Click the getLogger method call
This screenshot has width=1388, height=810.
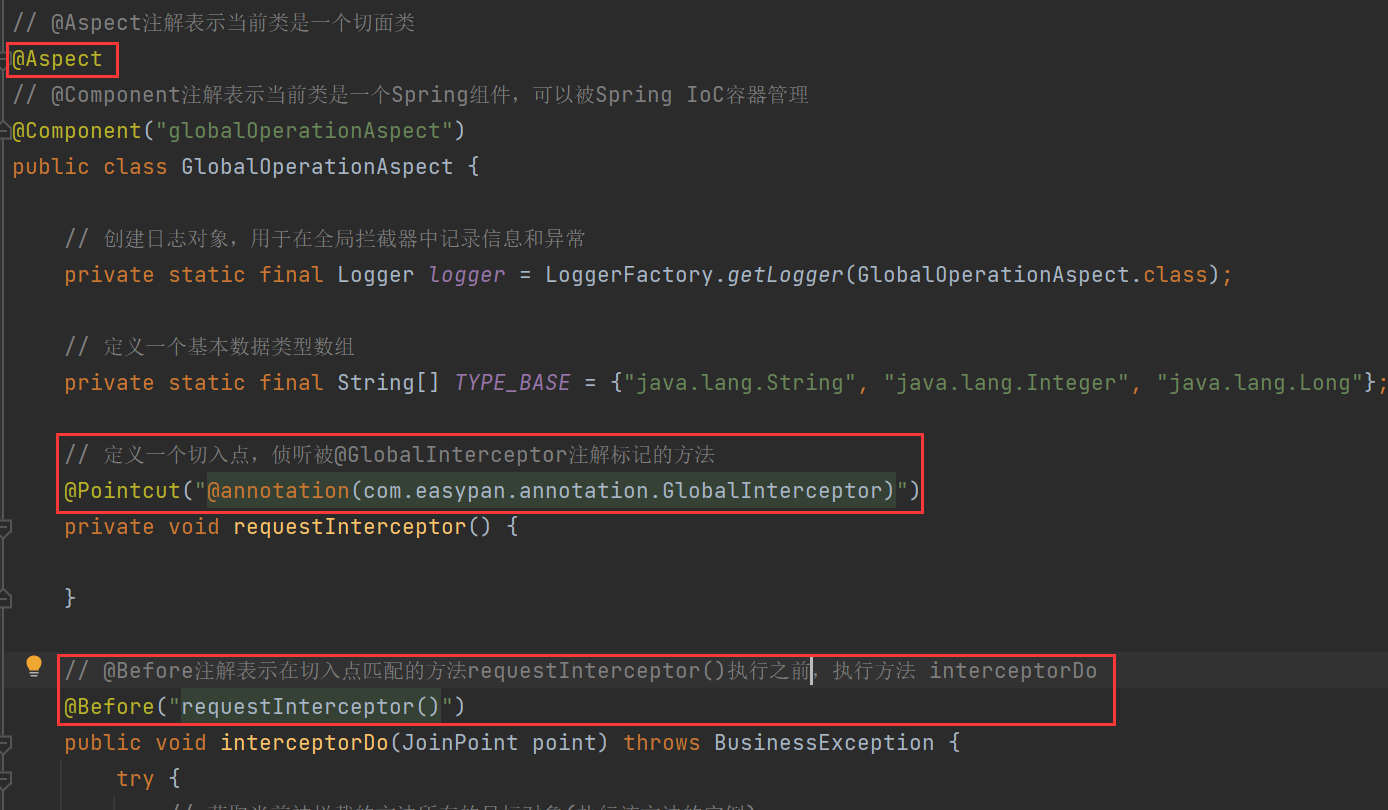click(785, 275)
